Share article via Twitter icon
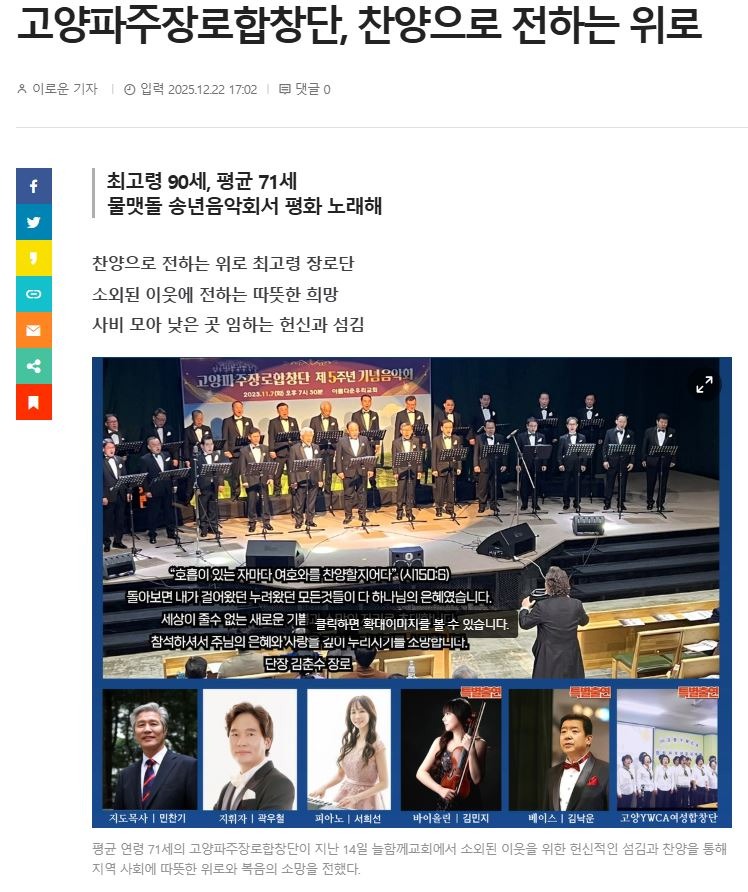This screenshot has height=892, width=748. 34,222
